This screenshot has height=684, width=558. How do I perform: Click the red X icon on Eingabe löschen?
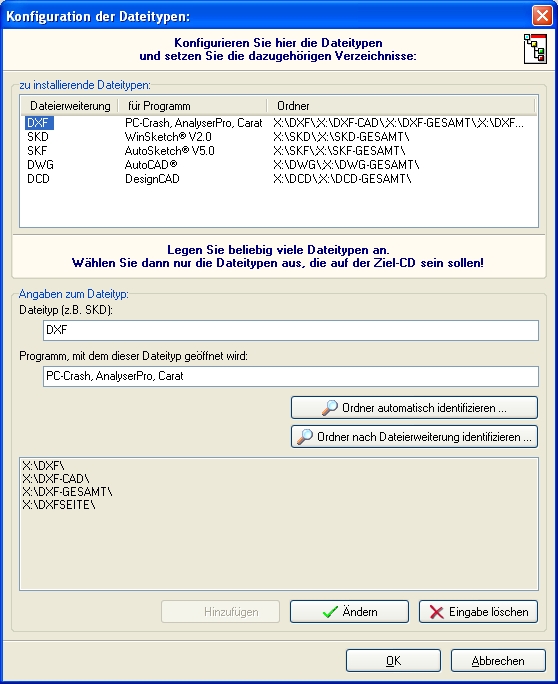point(436,612)
